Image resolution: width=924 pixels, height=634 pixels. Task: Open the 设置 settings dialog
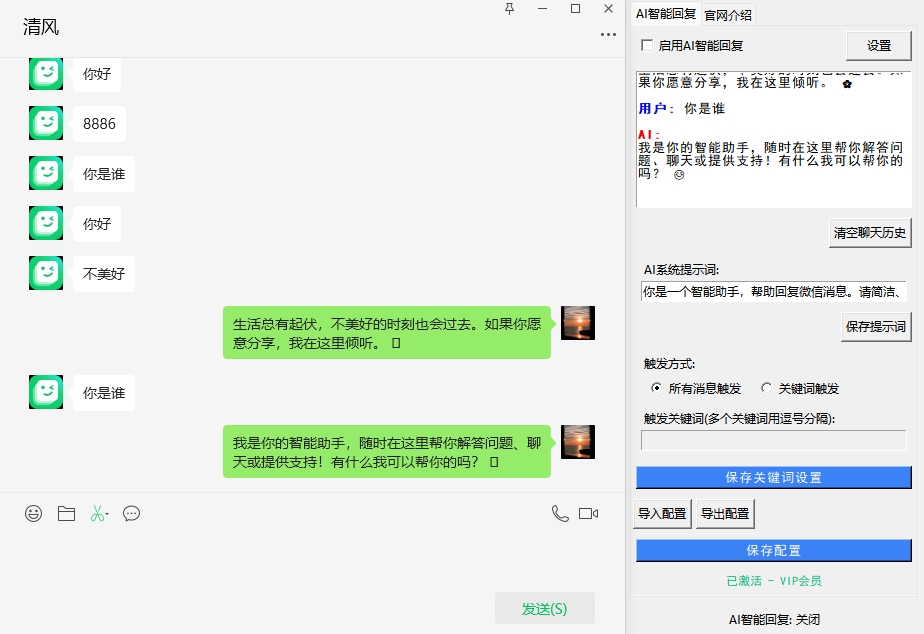click(878, 45)
